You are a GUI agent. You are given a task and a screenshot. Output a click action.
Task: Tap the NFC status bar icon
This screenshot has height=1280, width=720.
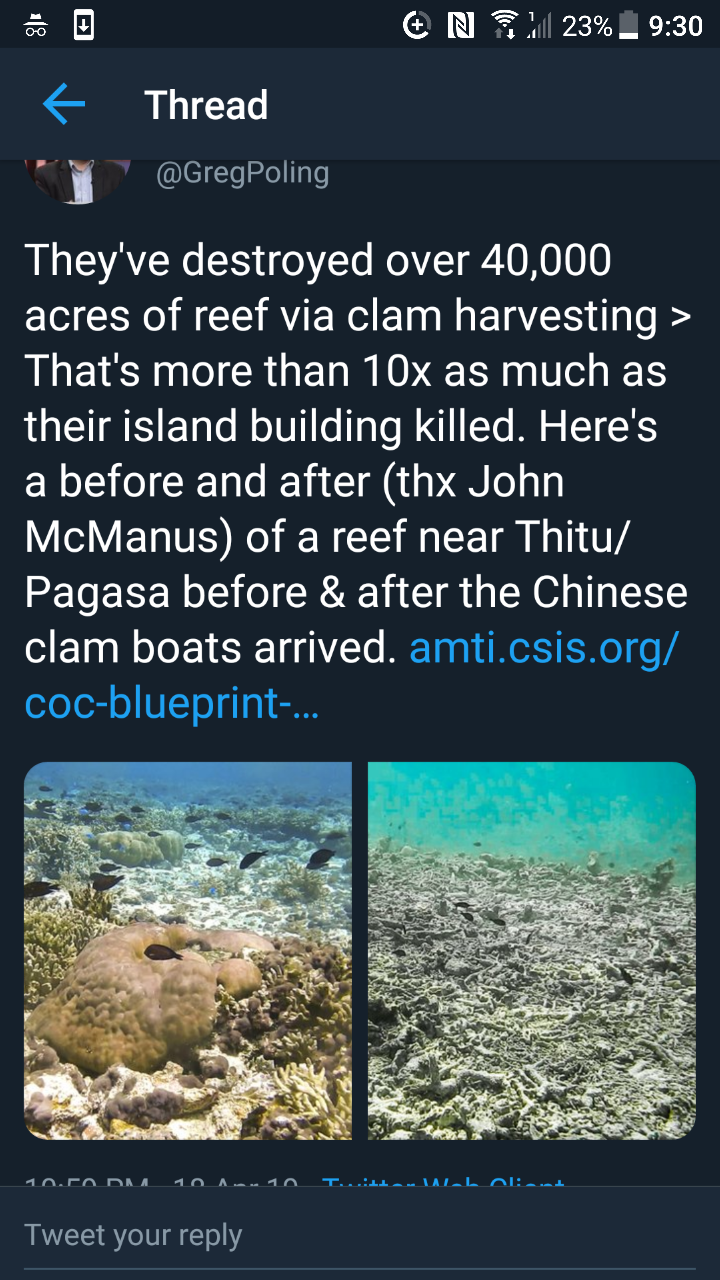tap(460, 26)
